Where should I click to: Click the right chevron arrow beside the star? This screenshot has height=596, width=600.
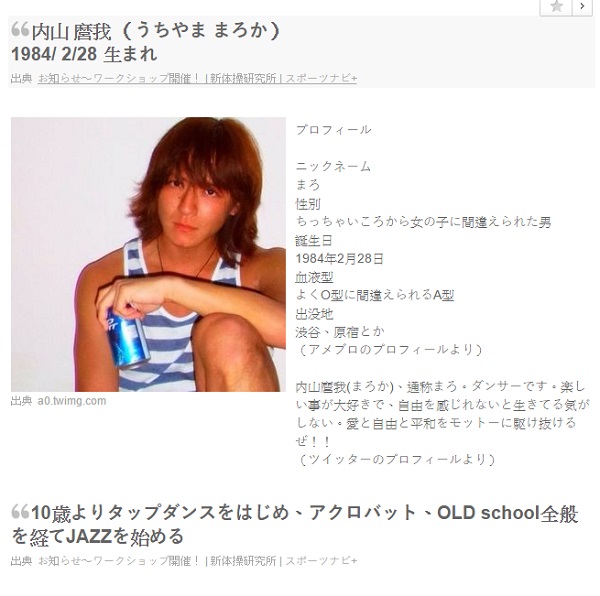click(582, 7)
